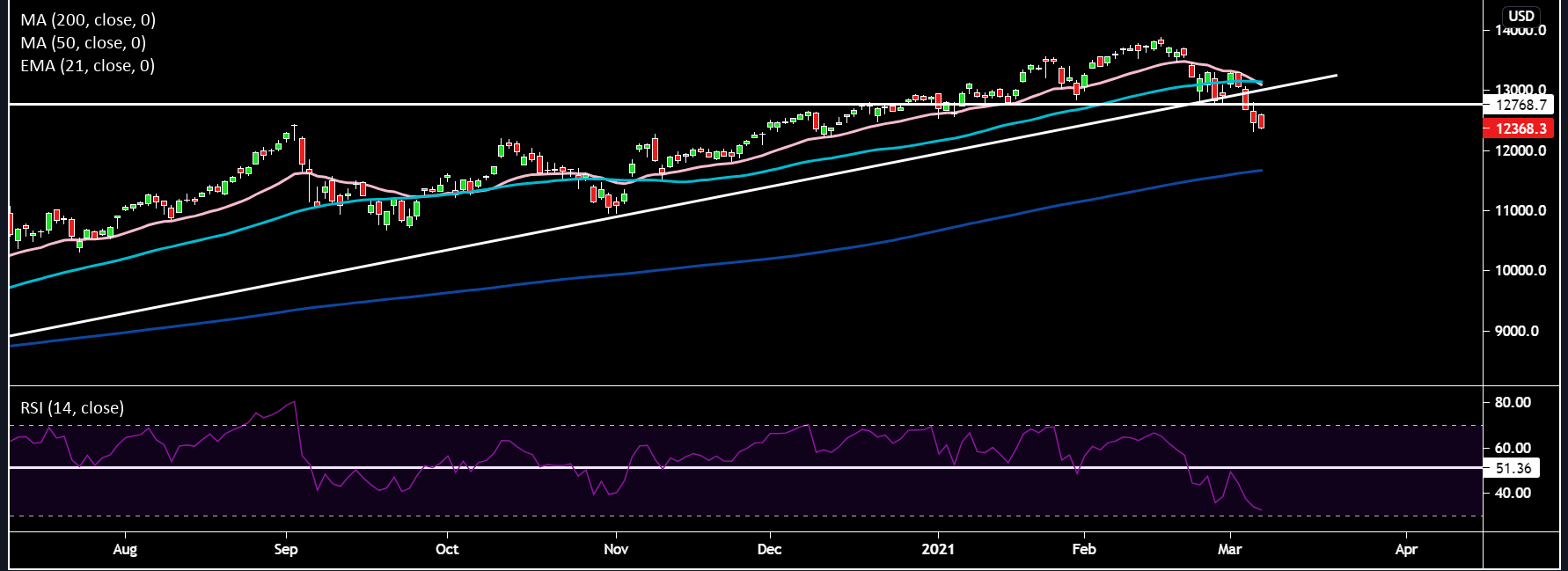The width and height of the screenshot is (1568, 571).
Task: Click the 13000.0 price axis label
Action: tap(1520, 90)
